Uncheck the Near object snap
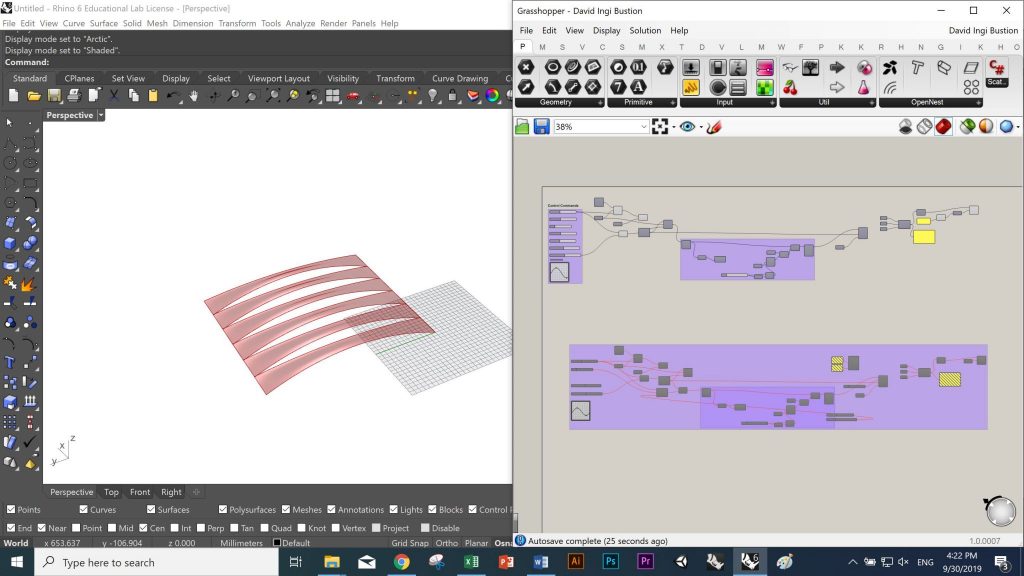The image size is (1024, 576). (43, 528)
